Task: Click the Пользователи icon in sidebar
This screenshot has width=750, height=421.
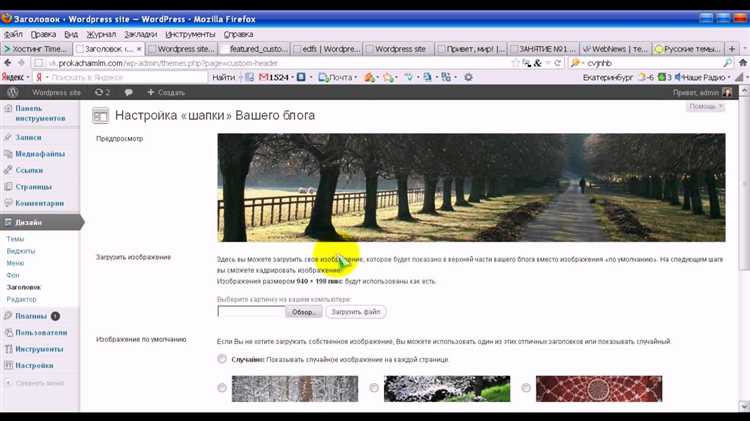Action: pos(8,332)
